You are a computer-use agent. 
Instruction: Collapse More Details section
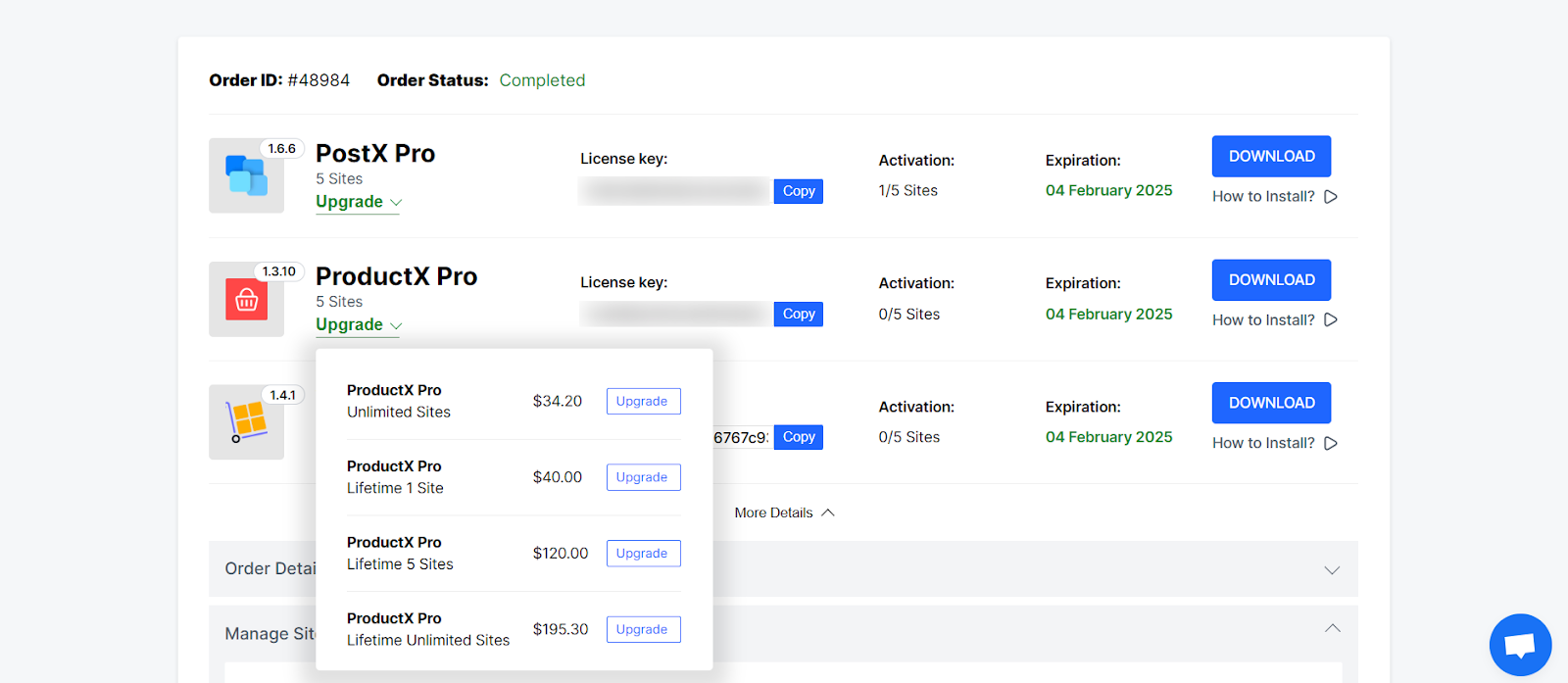784,512
